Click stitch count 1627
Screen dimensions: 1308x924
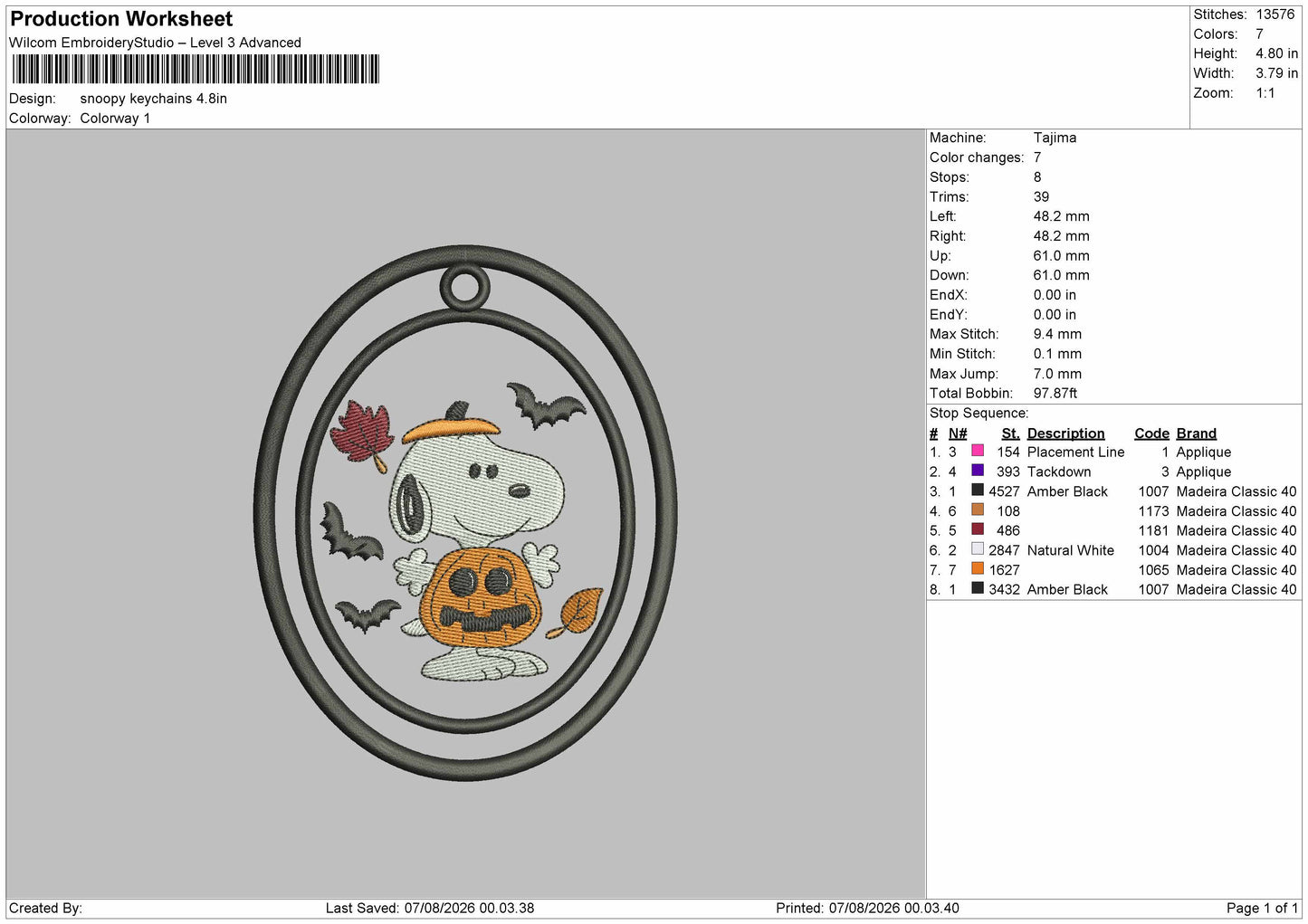[1004, 570]
